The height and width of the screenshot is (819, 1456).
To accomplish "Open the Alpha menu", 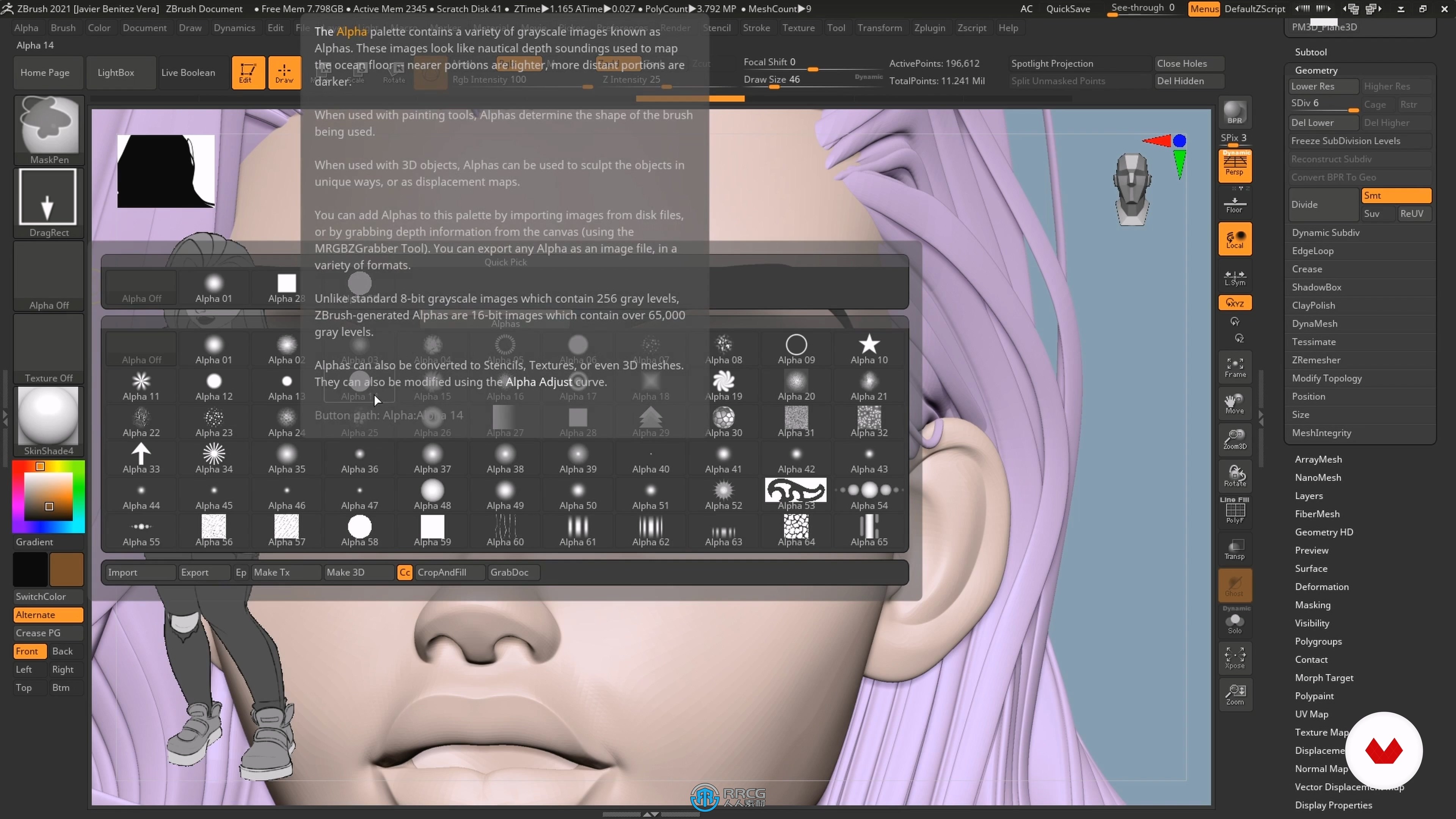I will click(26, 28).
